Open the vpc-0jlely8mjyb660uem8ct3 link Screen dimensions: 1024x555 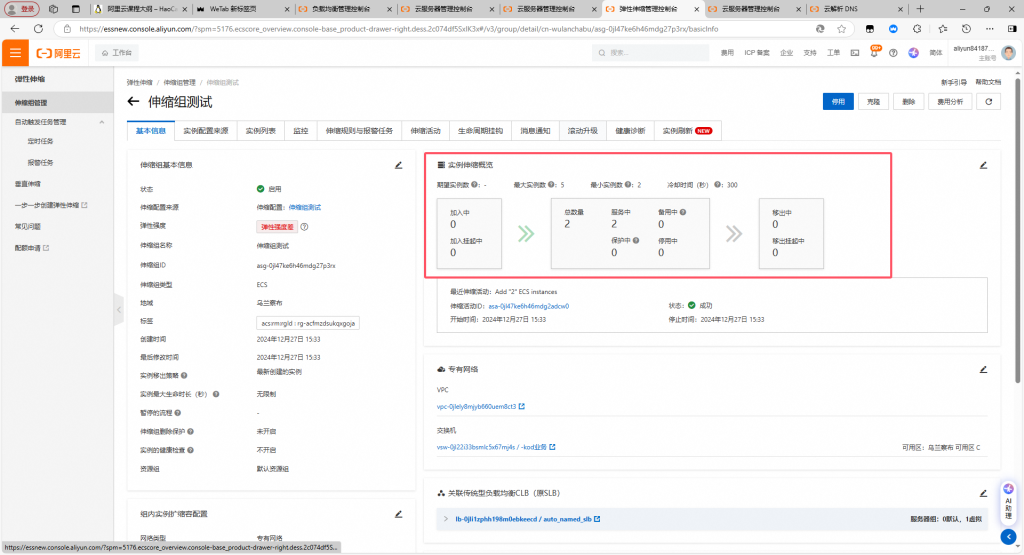[x=476, y=407]
